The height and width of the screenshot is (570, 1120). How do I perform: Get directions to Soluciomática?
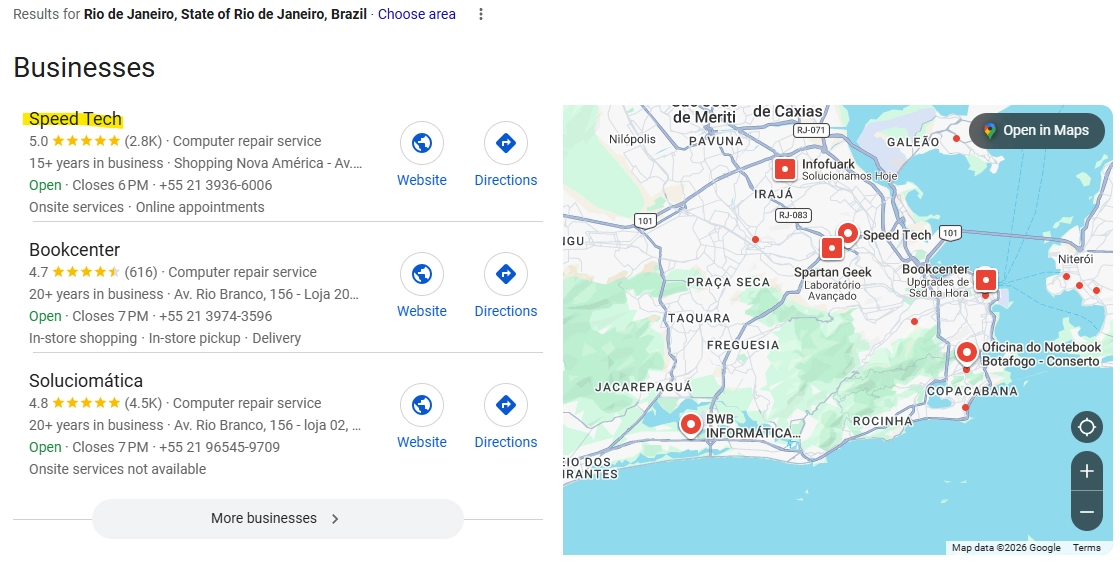coord(506,405)
